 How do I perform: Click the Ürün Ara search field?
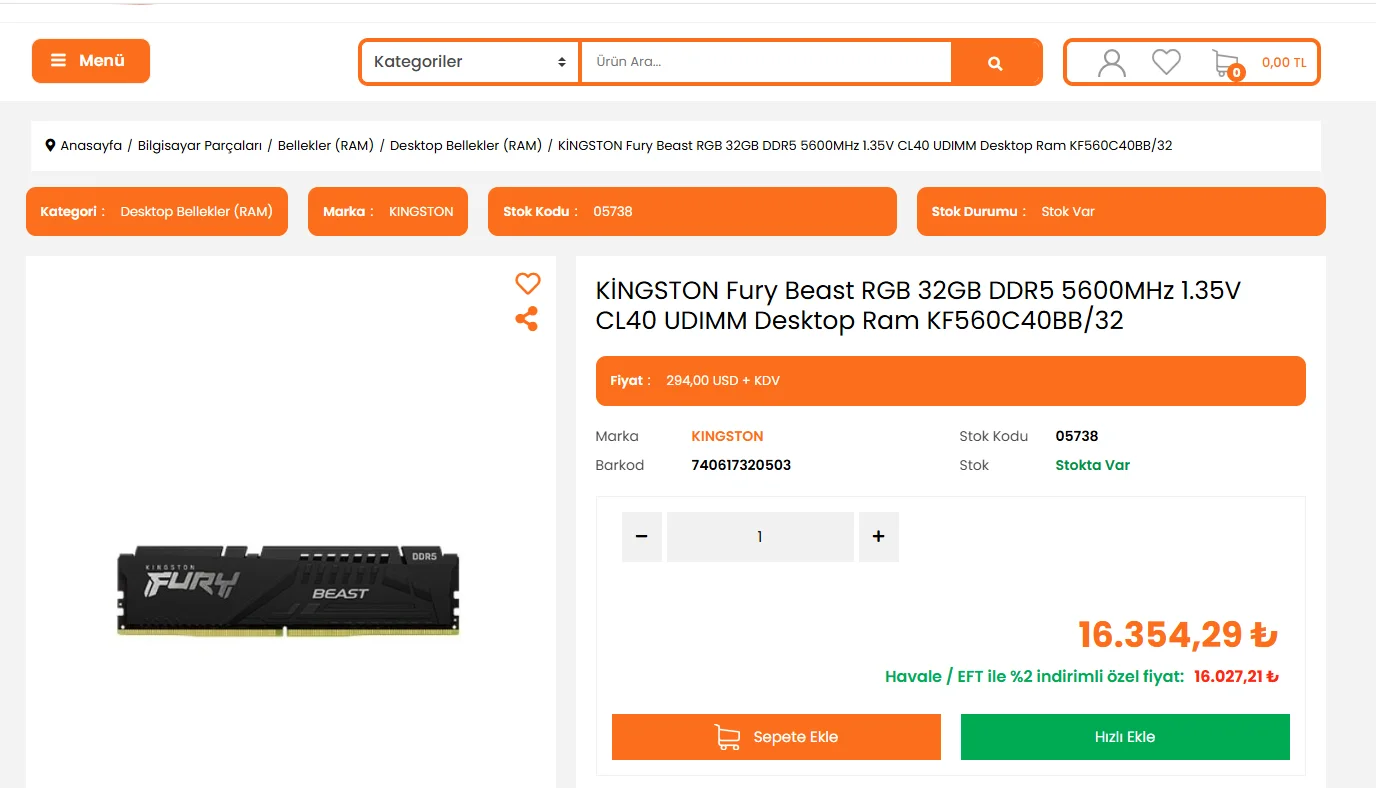[x=766, y=62]
